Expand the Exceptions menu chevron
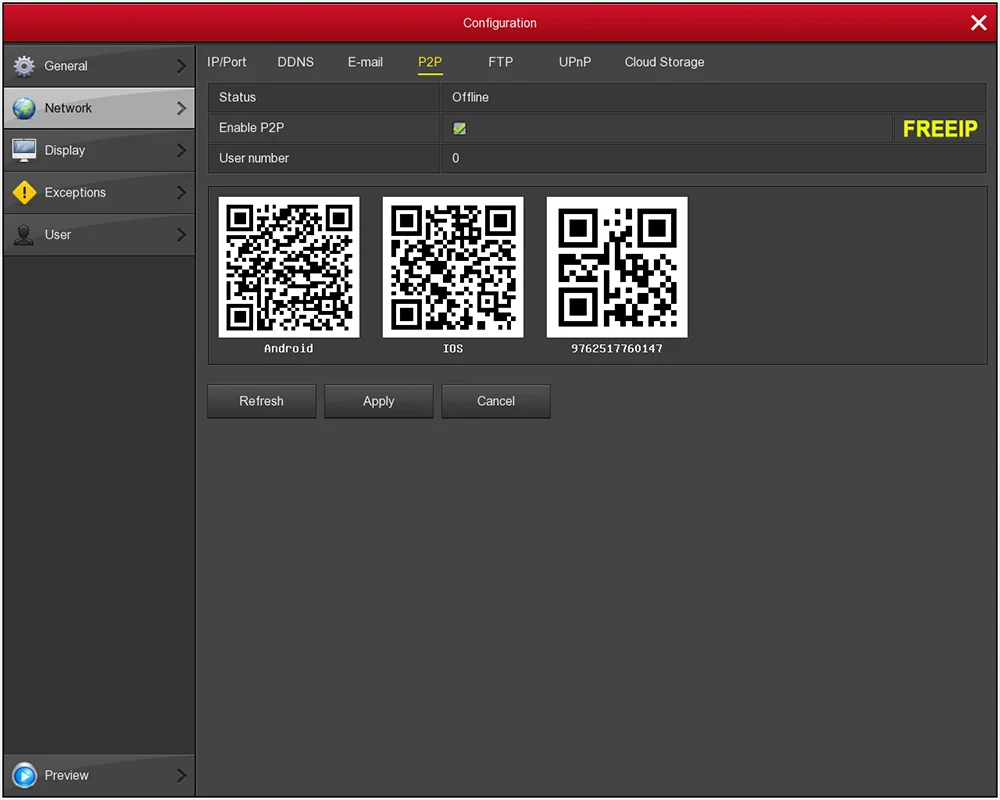Viewport: 1000px width, 800px height. click(x=181, y=192)
